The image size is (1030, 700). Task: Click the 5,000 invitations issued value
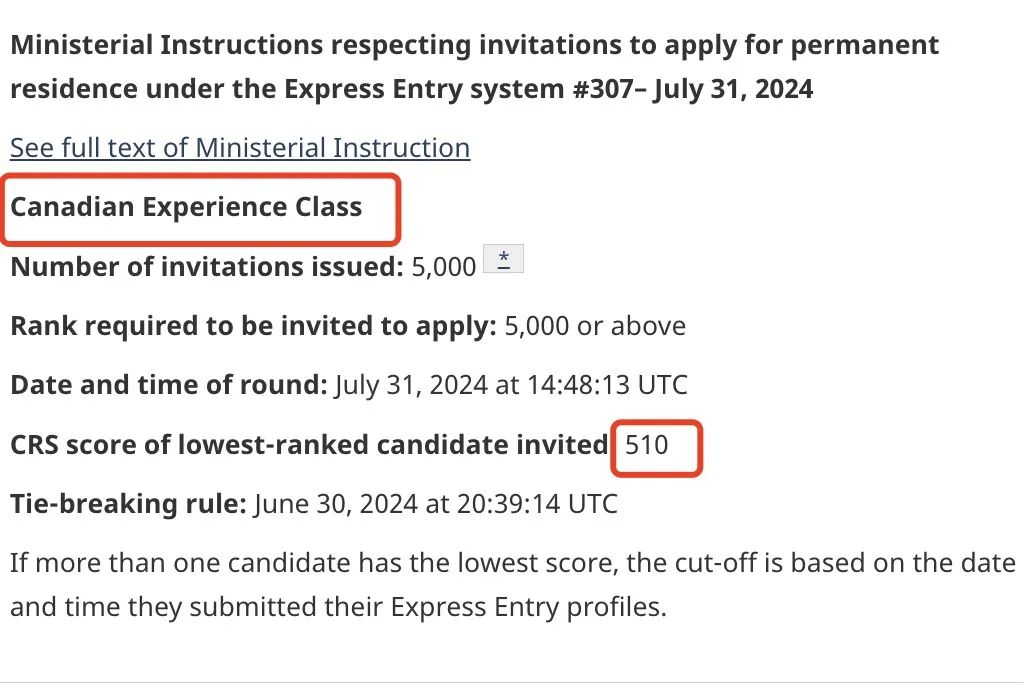tap(443, 267)
